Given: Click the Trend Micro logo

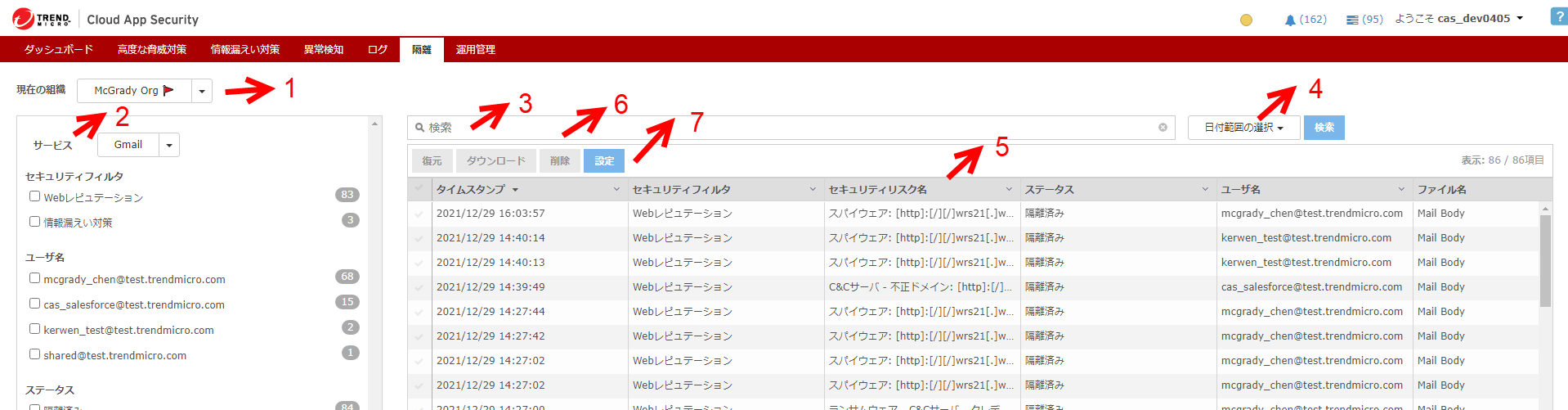Looking at the screenshot, I should tap(41, 19).
